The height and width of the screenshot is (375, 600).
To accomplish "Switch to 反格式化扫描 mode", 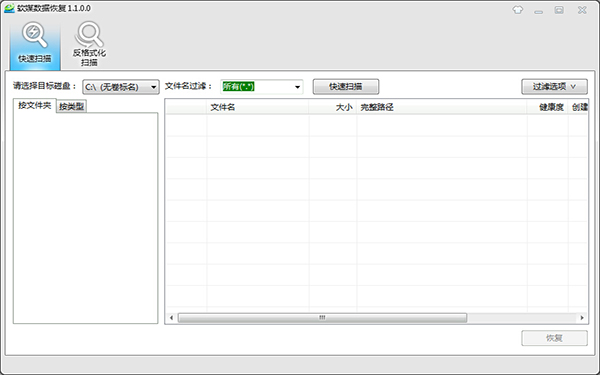I will [89, 44].
